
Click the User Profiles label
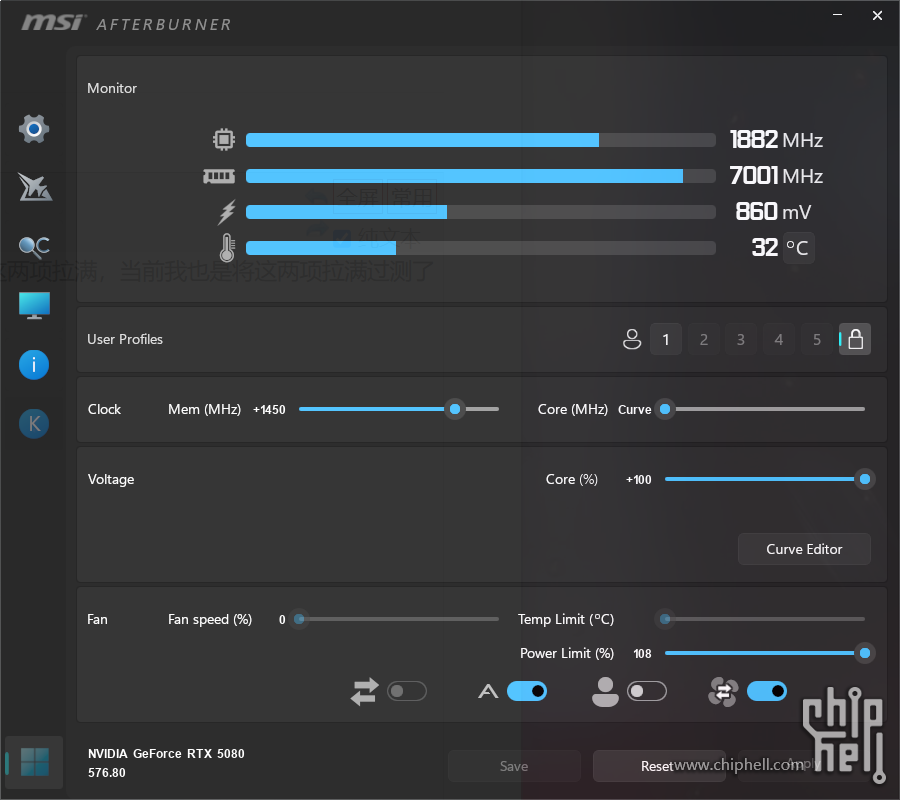(x=125, y=339)
